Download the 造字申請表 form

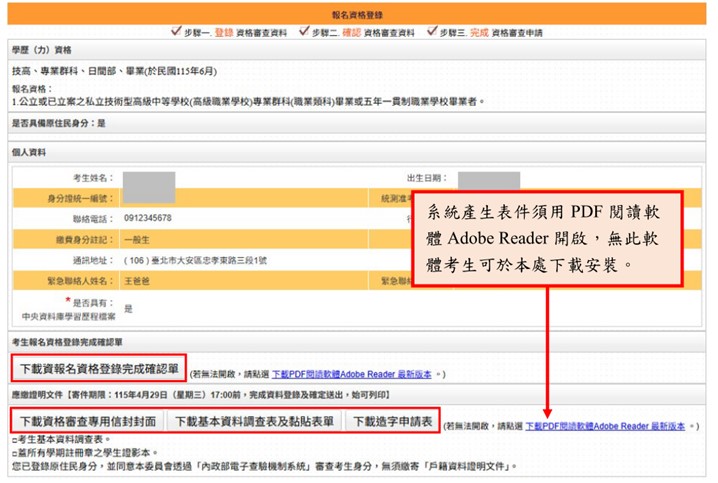click(x=393, y=422)
